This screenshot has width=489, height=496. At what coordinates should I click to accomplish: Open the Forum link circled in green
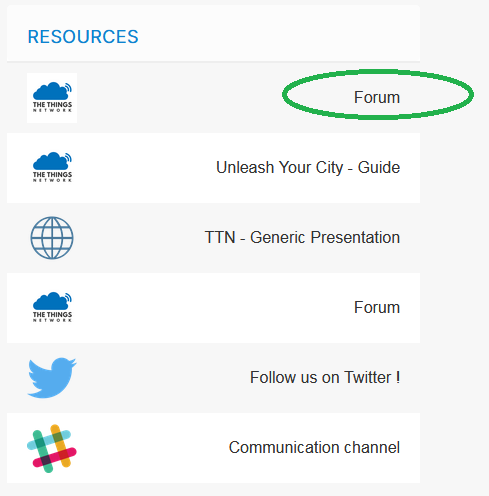tap(377, 97)
